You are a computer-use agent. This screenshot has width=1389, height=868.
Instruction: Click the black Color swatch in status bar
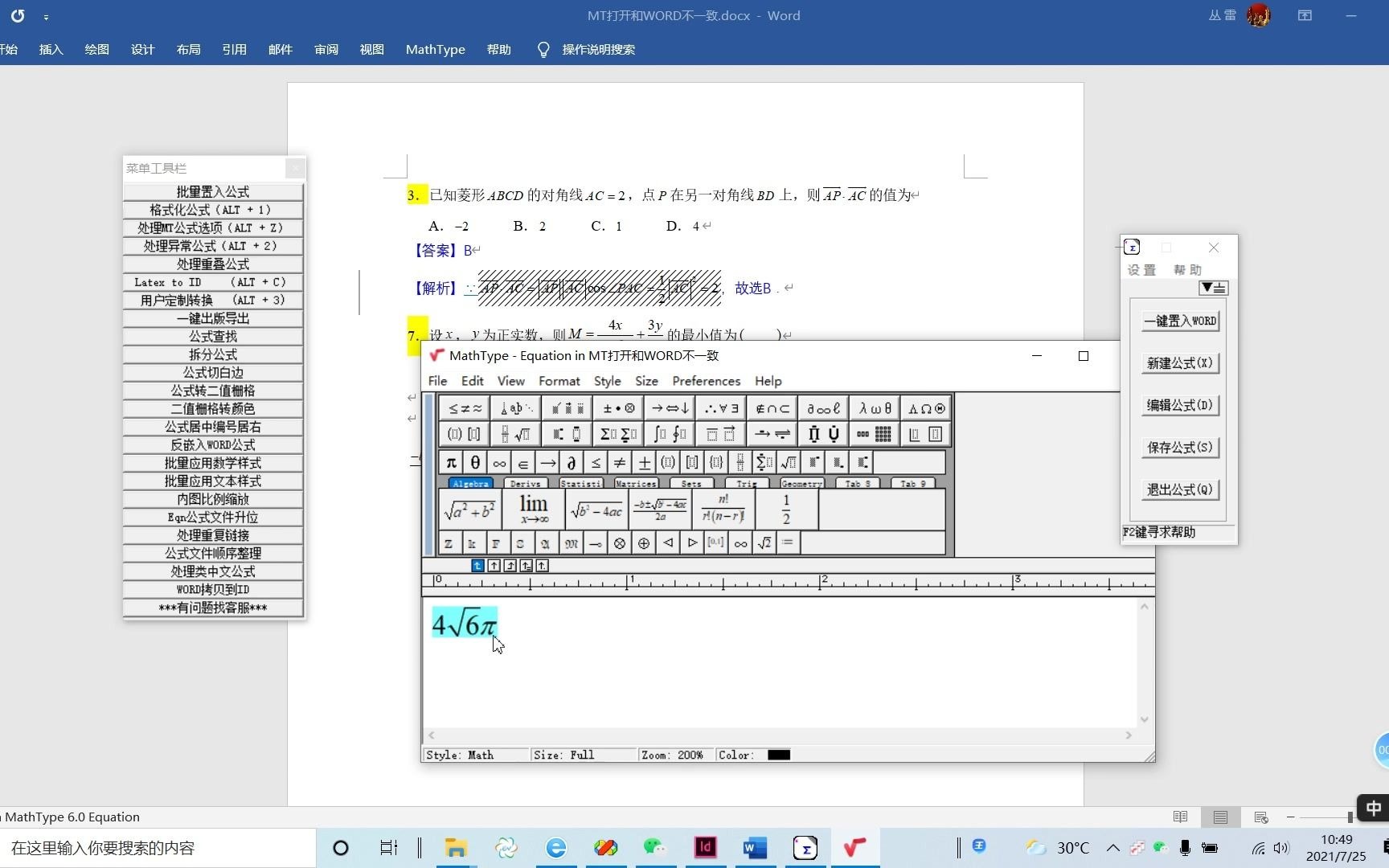(x=778, y=755)
